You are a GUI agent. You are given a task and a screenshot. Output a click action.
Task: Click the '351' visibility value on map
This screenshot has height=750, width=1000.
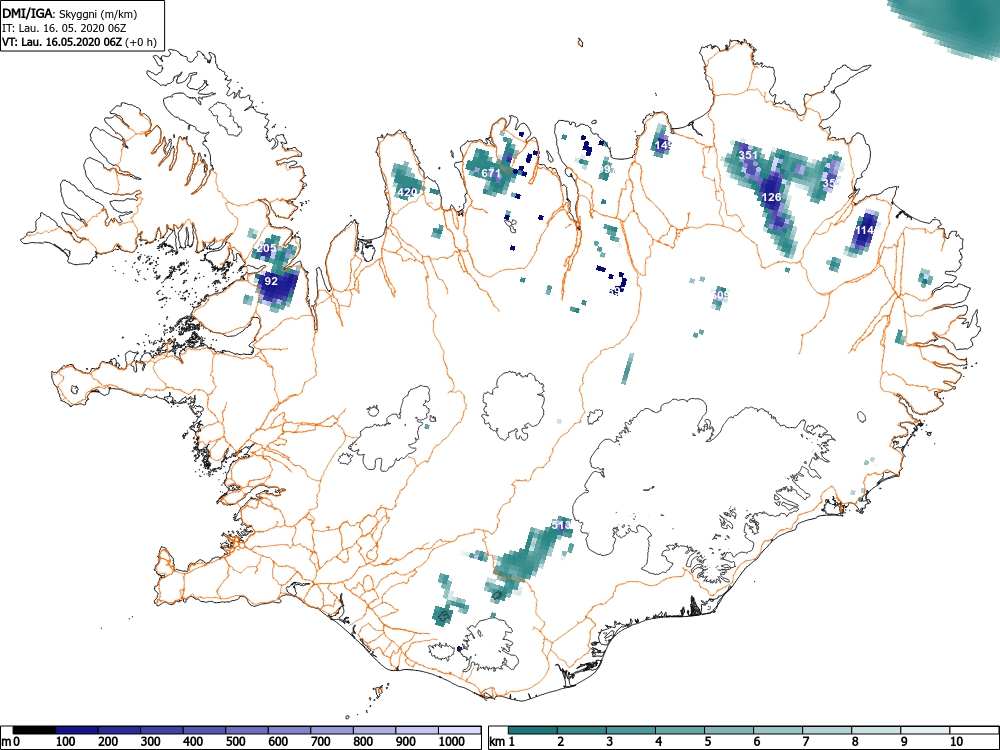tap(748, 155)
